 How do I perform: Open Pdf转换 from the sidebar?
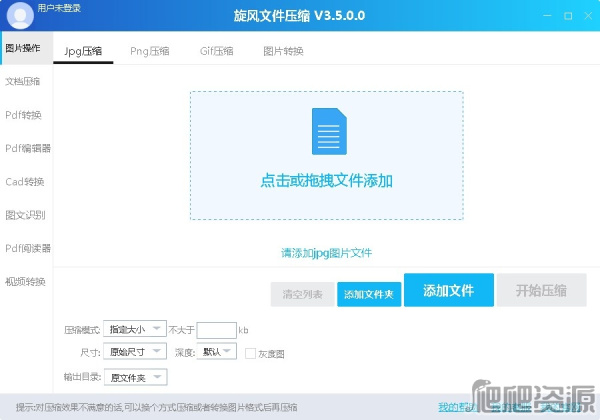tap(25, 115)
